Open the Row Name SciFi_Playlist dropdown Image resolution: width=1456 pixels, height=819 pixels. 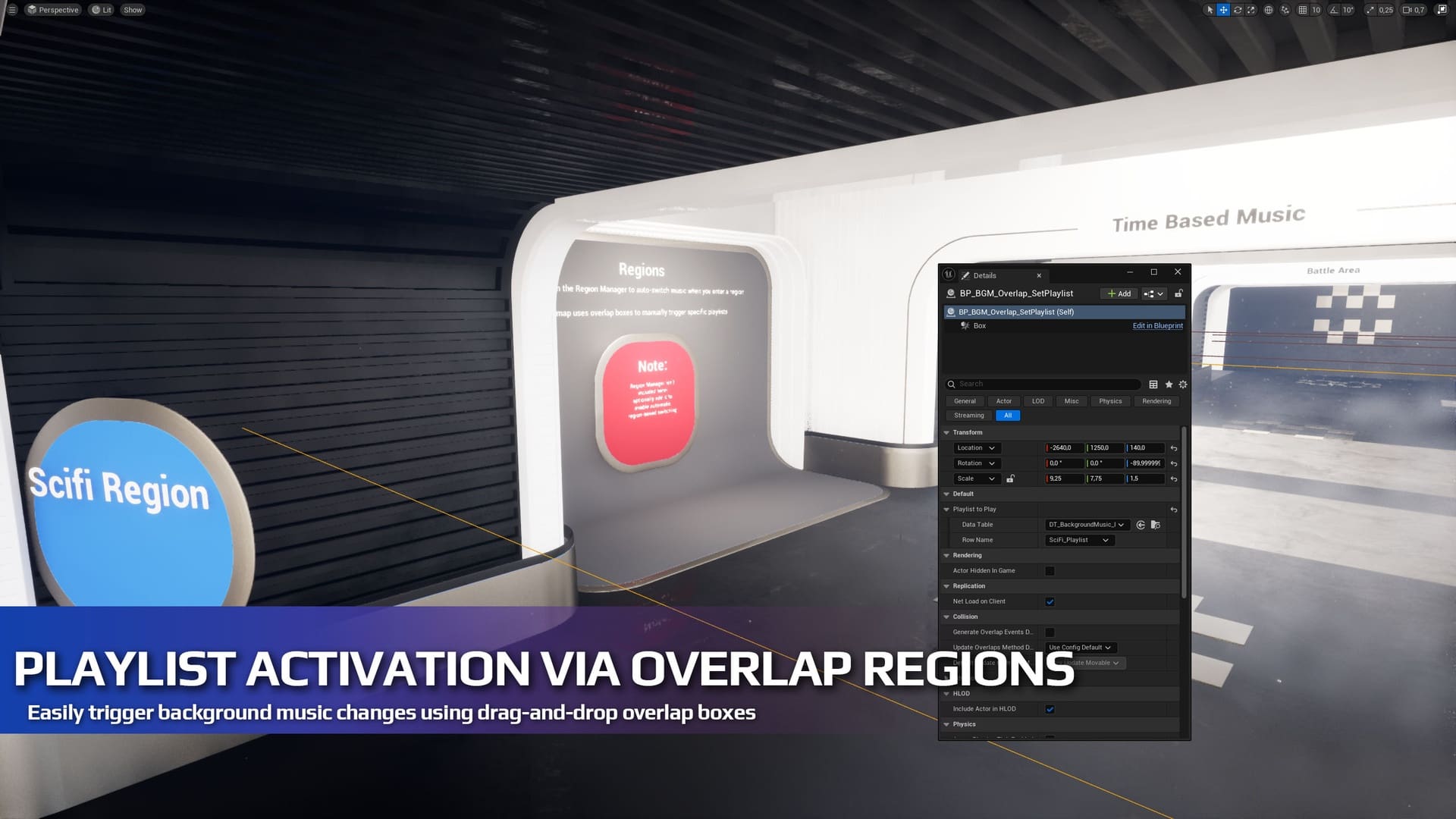1080,540
